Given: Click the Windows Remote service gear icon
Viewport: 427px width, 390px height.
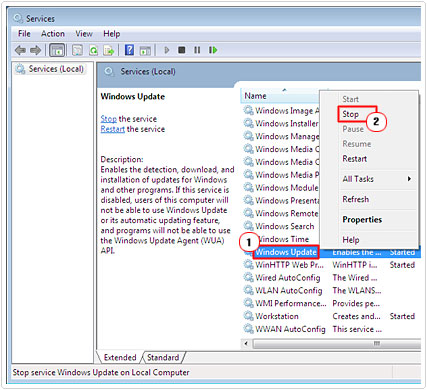Looking at the screenshot, I should click(x=248, y=213).
